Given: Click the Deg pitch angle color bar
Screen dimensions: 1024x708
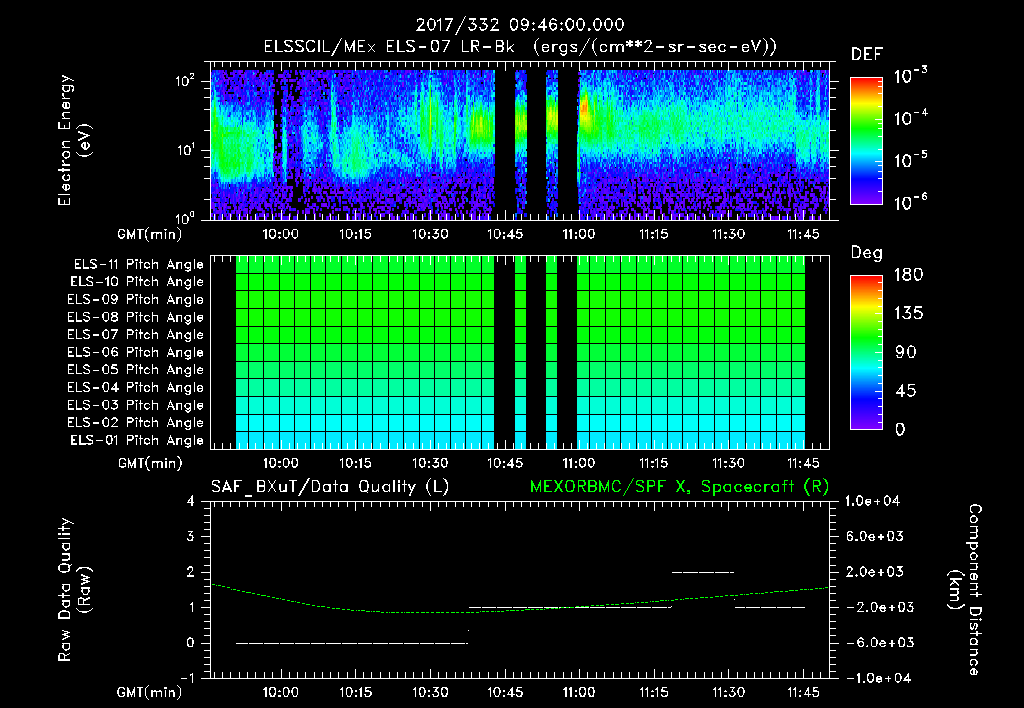Looking at the screenshot, I should (x=866, y=352).
